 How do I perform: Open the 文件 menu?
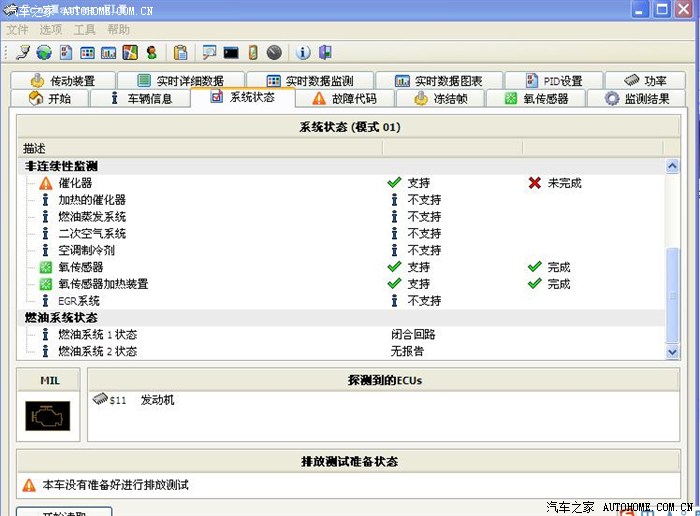tap(17, 30)
